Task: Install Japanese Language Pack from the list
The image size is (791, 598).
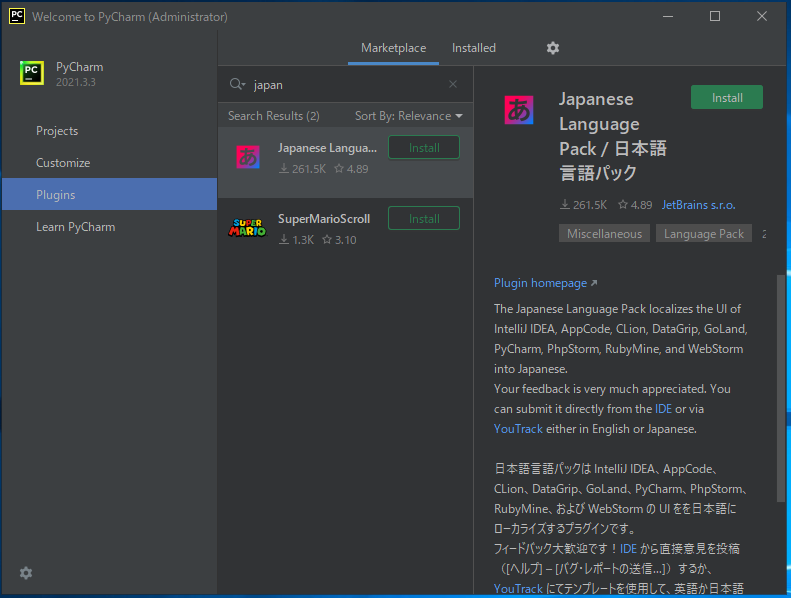Action: pyautogui.click(x=424, y=147)
